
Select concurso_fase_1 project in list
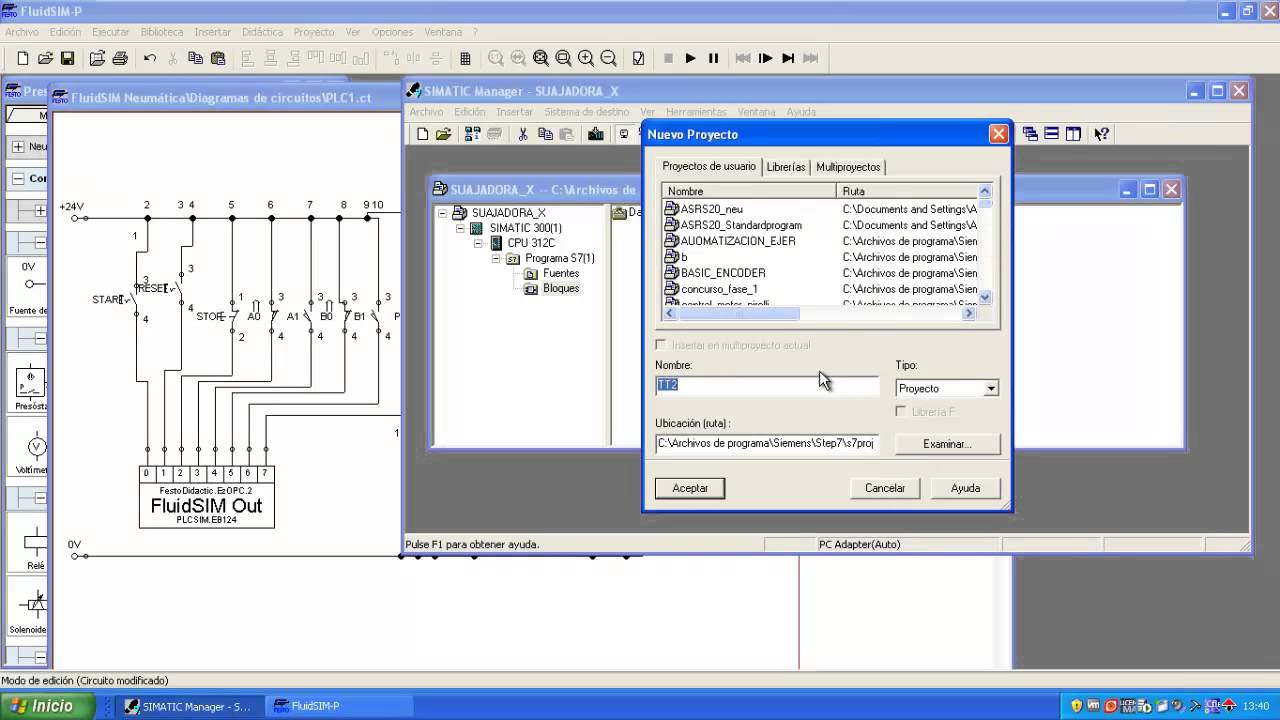(719, 289)
